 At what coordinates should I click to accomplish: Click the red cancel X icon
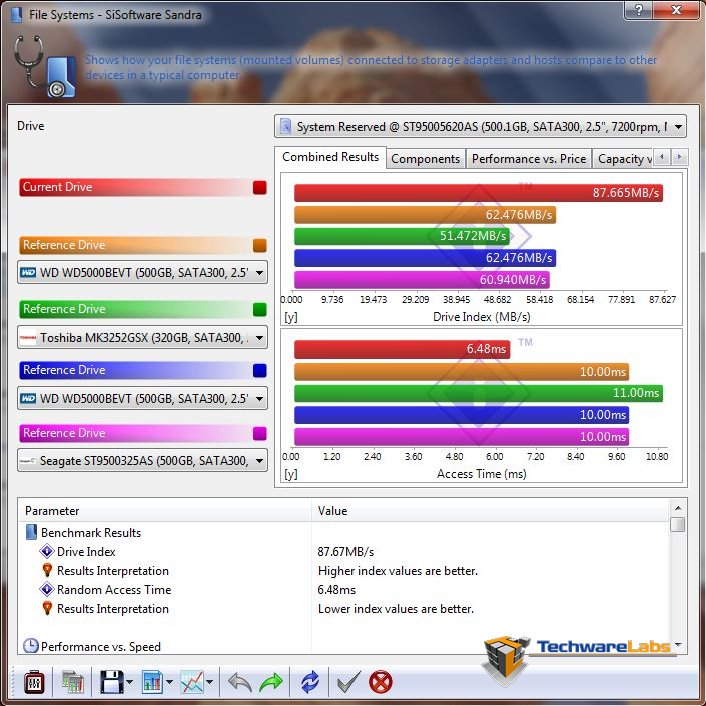380,683
